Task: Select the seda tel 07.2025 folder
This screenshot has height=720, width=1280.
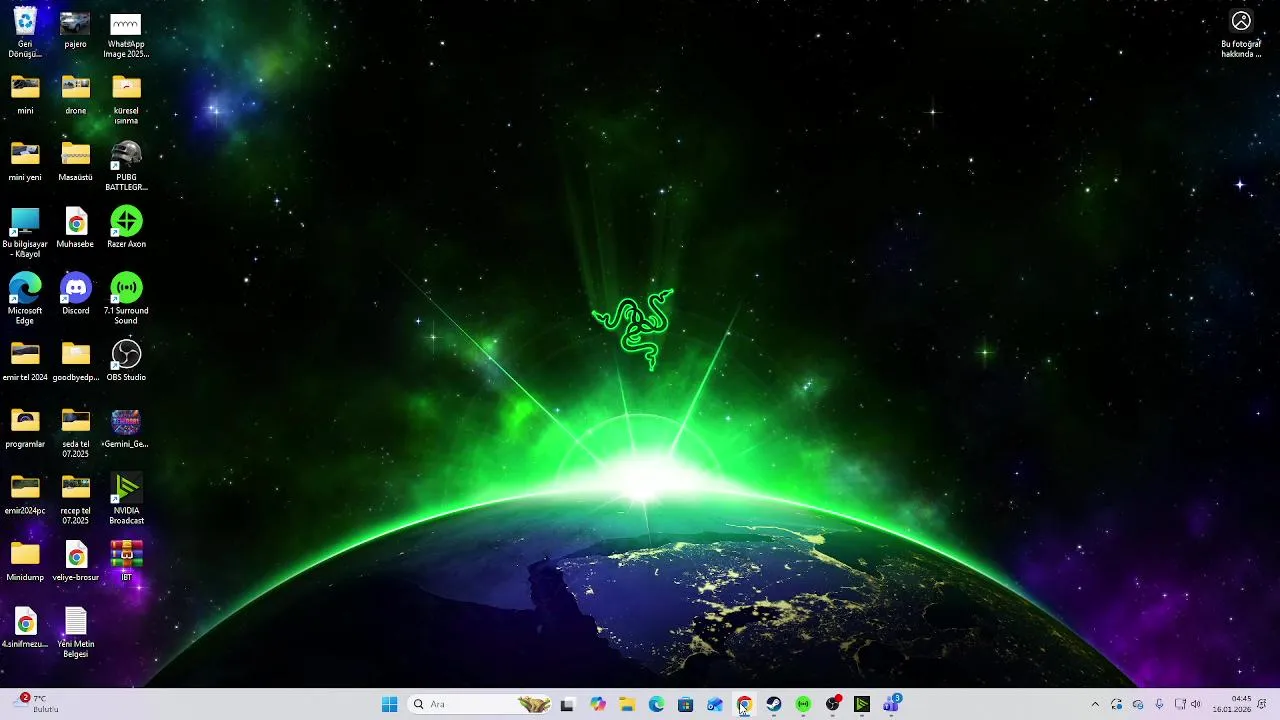Action: 76,433
